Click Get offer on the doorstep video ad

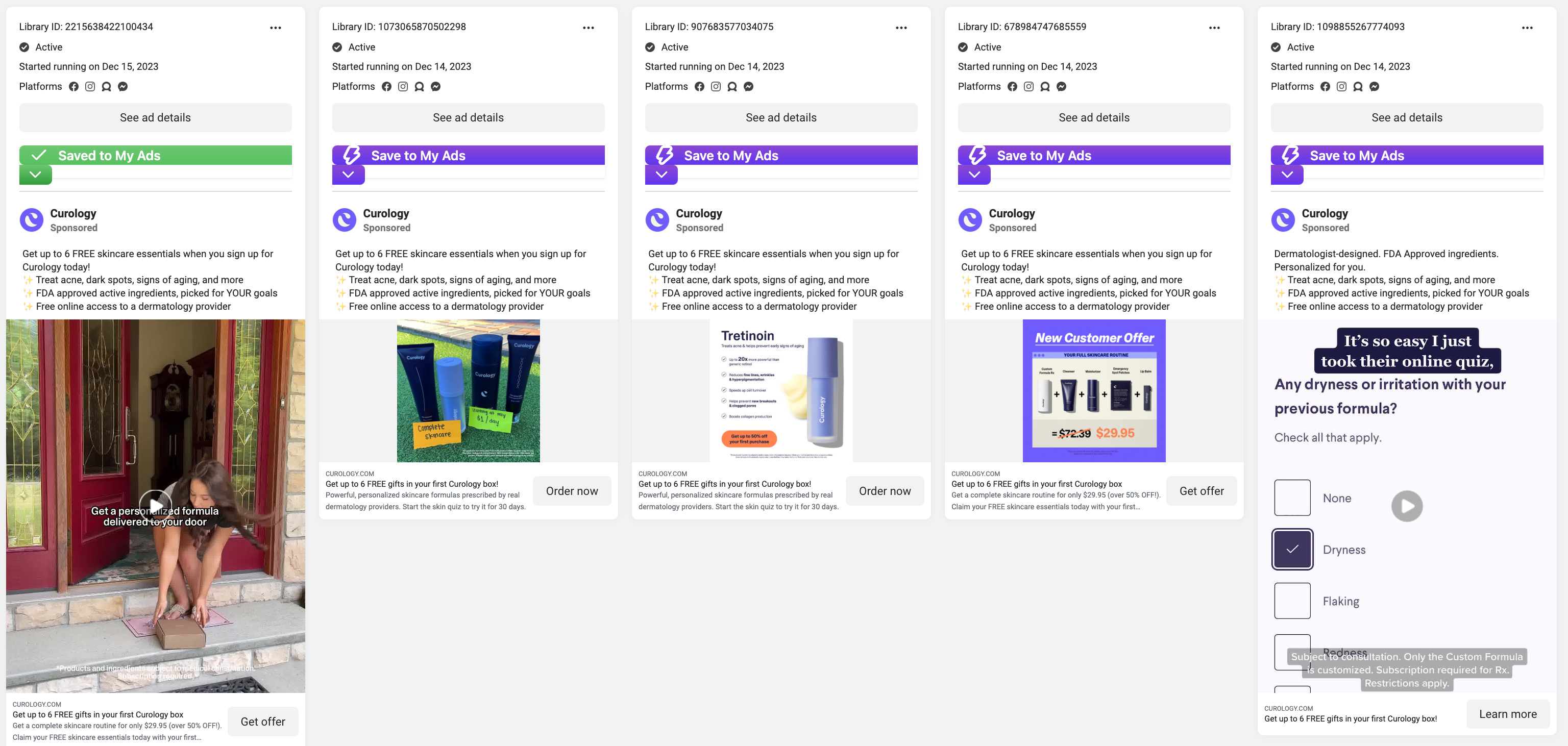pyautogui.click(x=263, y=721)
